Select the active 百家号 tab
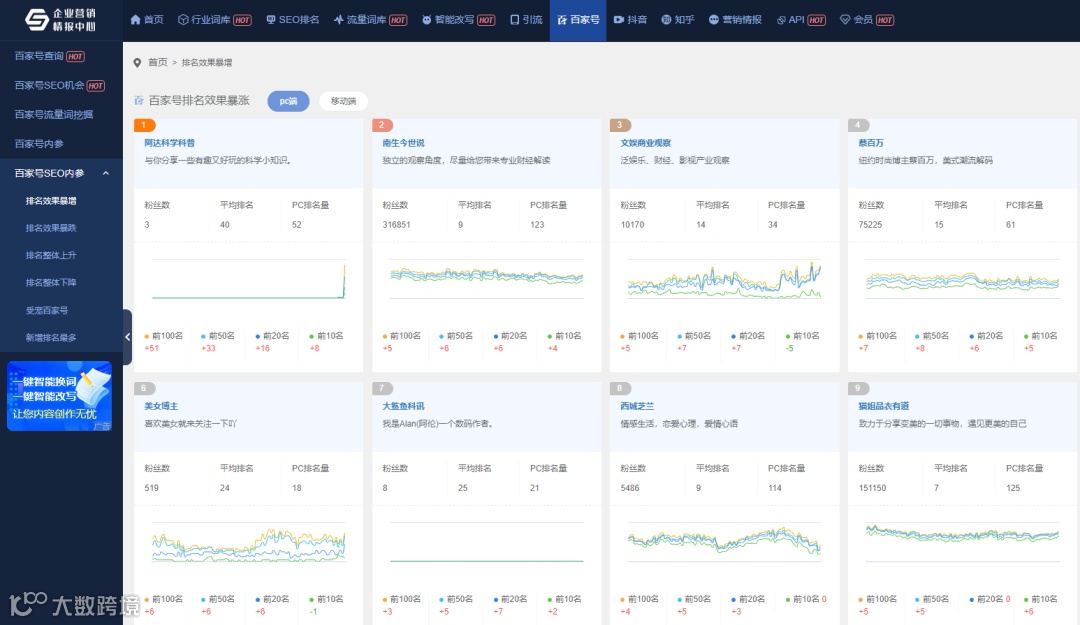The height and width of the screenshot is (625, 1080). 578,20
